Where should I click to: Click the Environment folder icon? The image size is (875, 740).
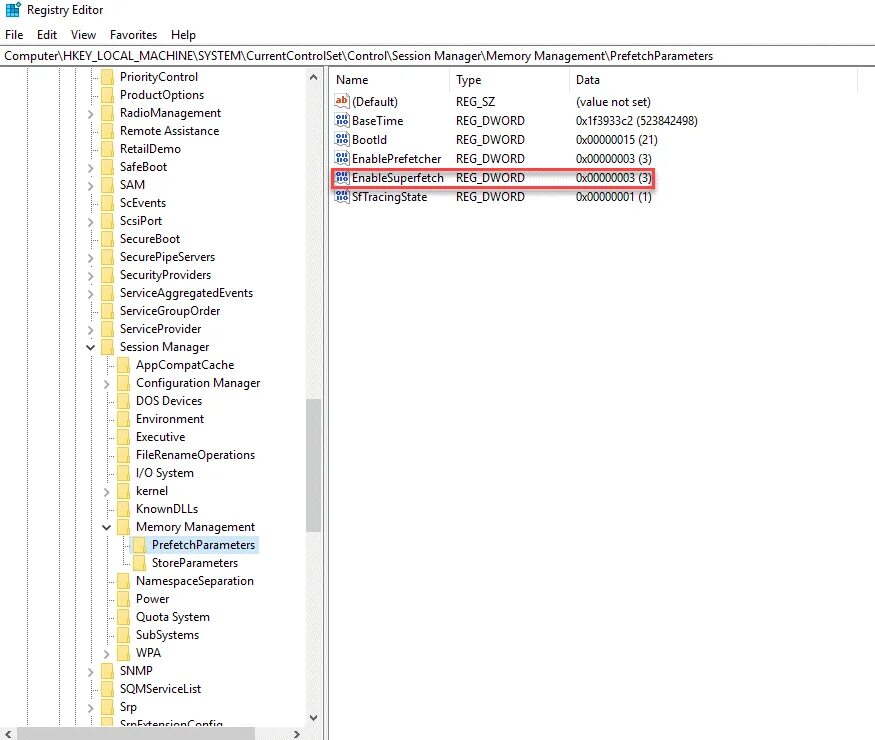click(124, 419)
